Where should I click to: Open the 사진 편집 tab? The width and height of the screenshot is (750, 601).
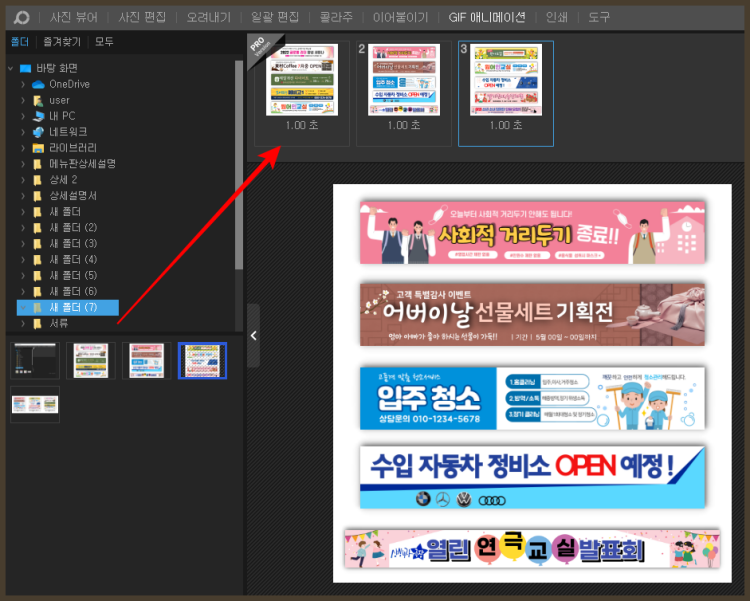142,18
